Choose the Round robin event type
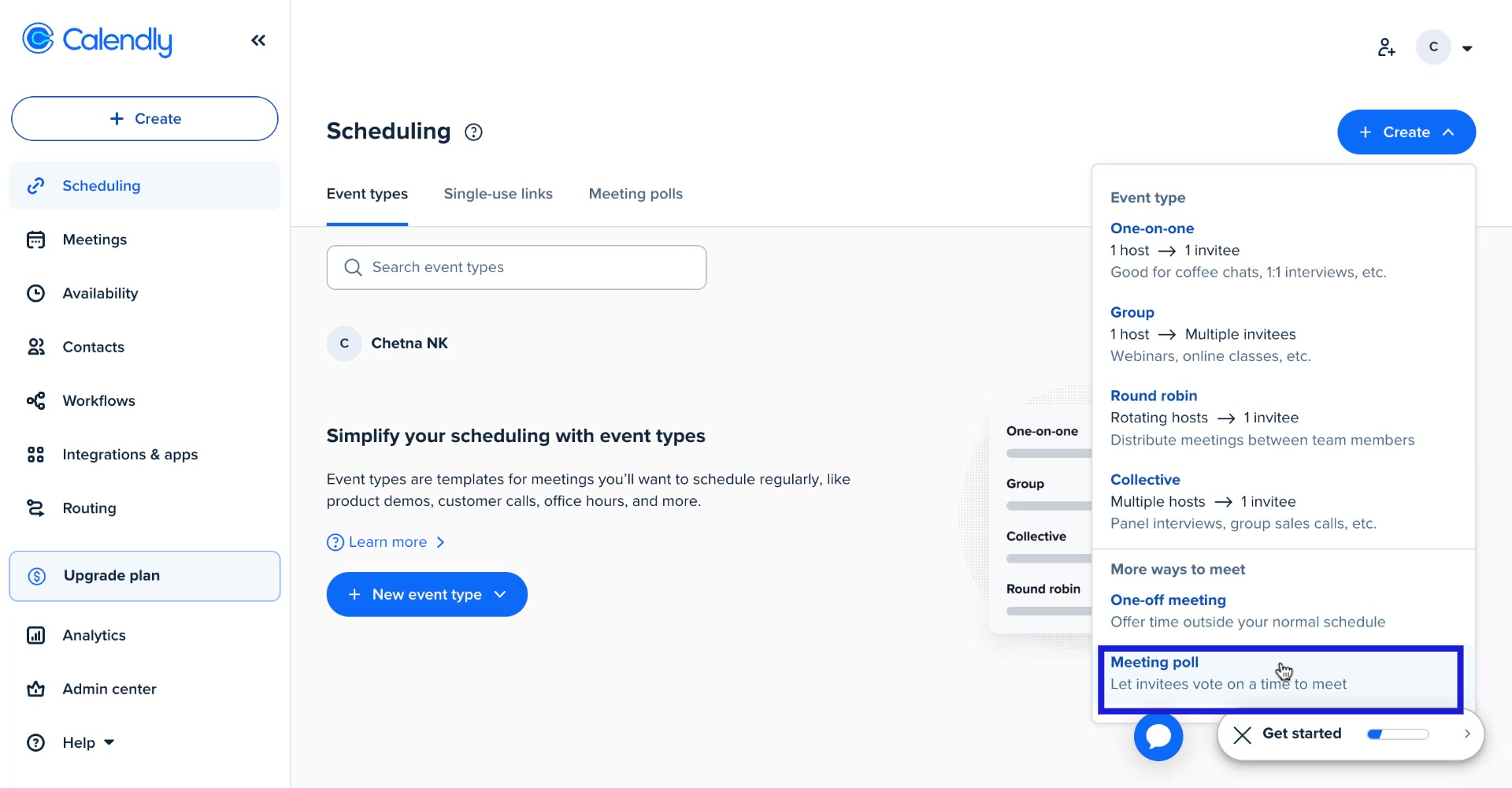 (1153, 396)
